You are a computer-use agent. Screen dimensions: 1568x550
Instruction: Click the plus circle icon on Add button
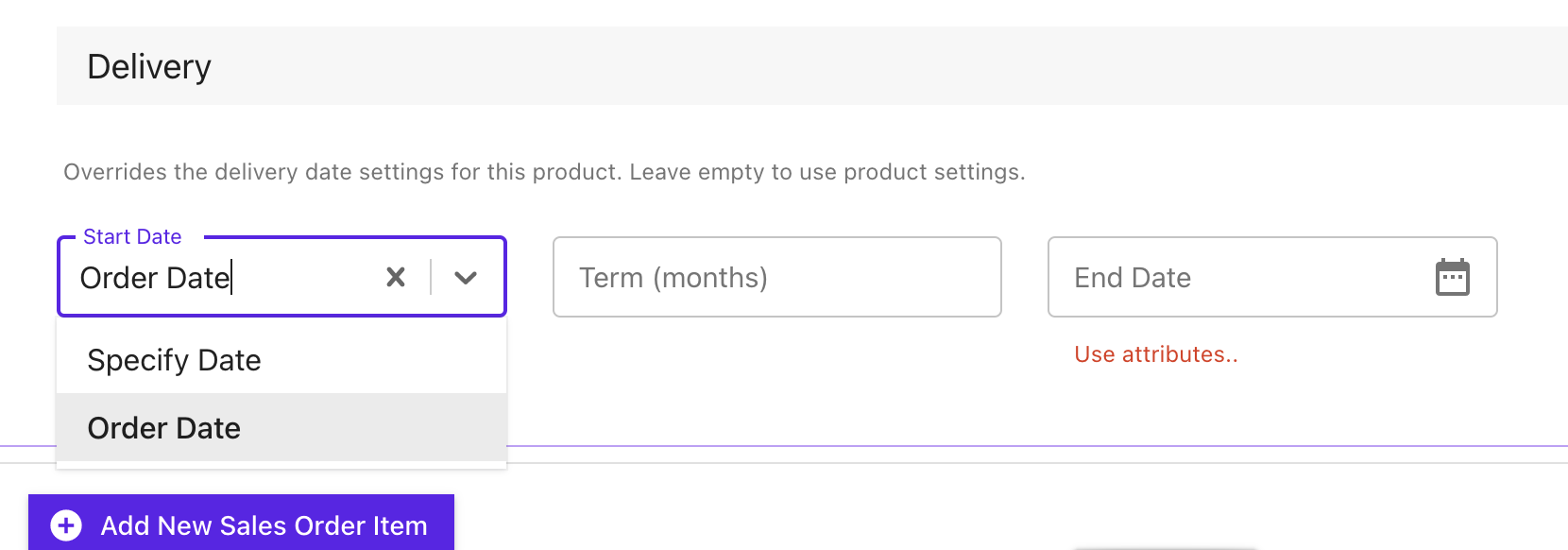66,524
